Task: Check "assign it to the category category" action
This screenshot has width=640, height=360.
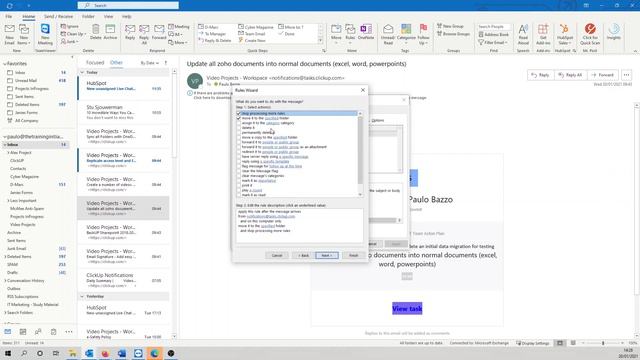Action: tap(239, 123)
